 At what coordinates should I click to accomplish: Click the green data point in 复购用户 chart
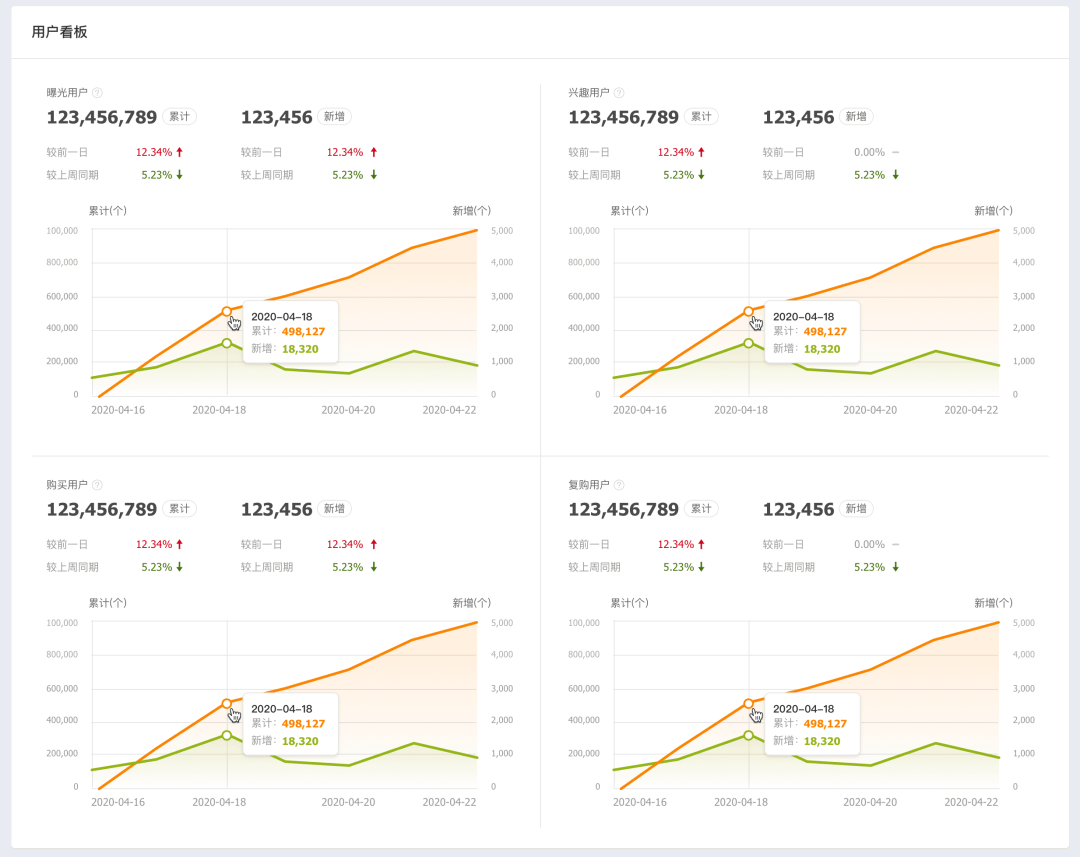[749, 735]
